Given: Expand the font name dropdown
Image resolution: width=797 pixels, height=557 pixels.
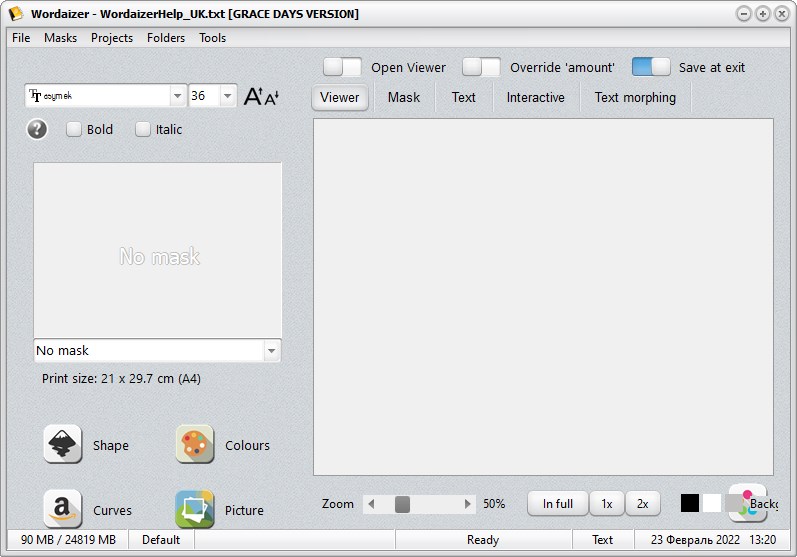Looking at the screenshot, I should tap(177, 96).
